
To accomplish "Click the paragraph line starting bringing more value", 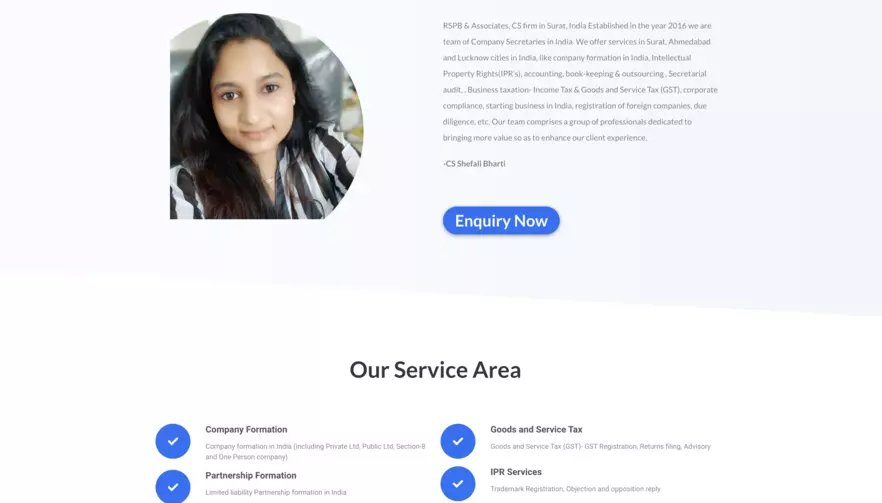I will [545, 138].
